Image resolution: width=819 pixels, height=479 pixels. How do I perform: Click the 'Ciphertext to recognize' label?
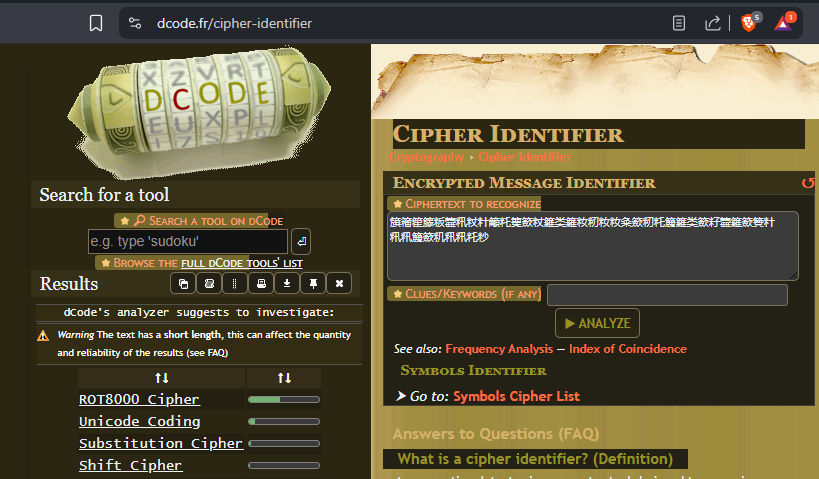(466, 204)
